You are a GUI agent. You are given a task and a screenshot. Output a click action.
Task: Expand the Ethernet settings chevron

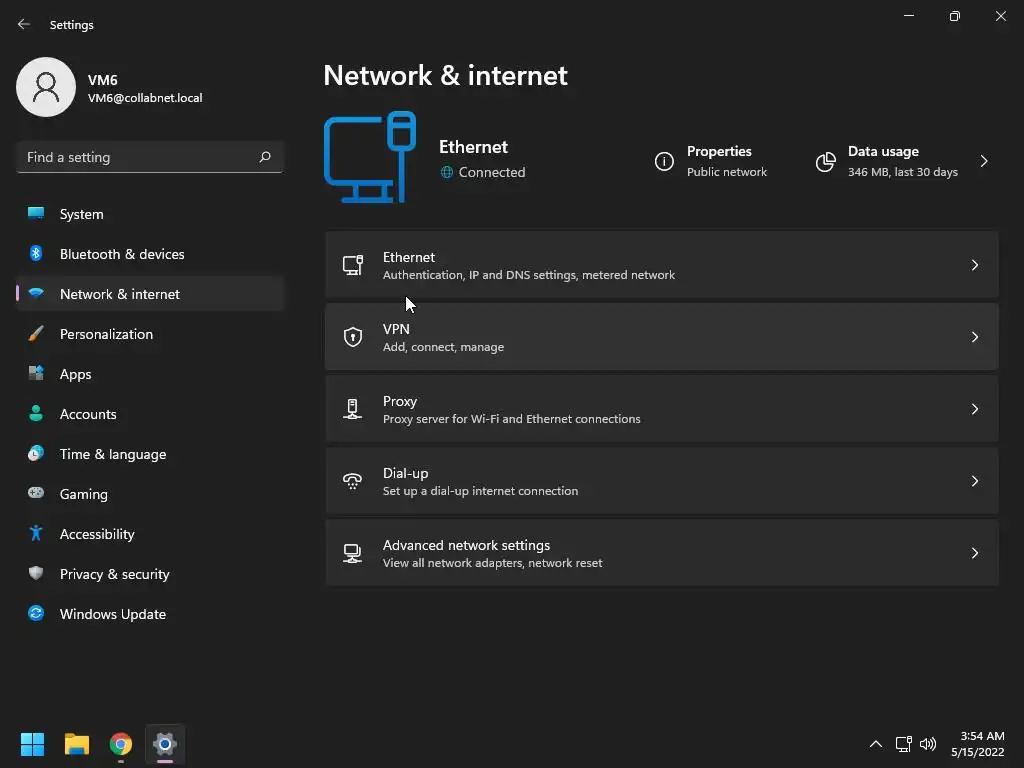975,265
